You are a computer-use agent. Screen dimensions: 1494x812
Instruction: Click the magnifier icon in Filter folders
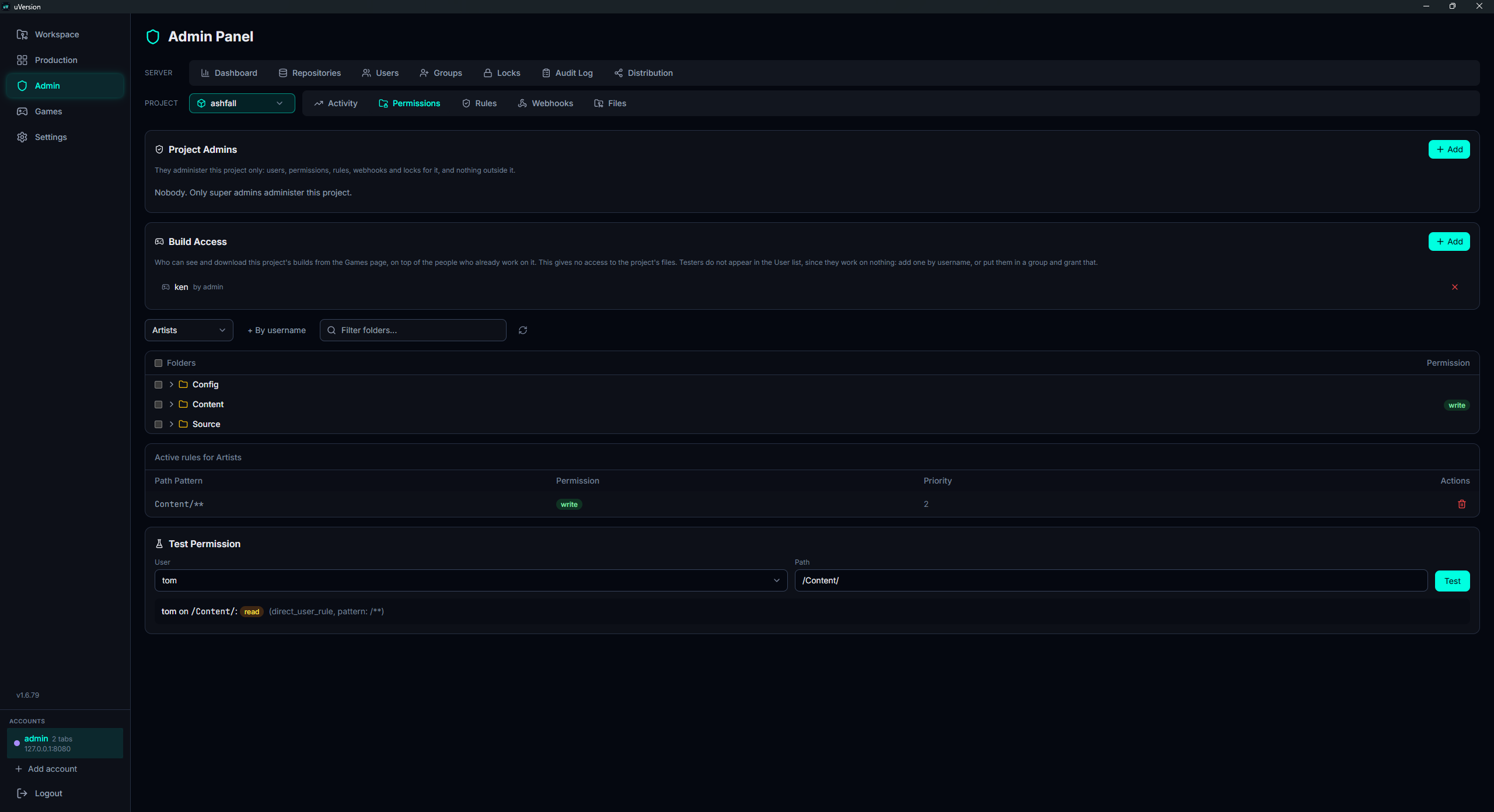(331, 330)
